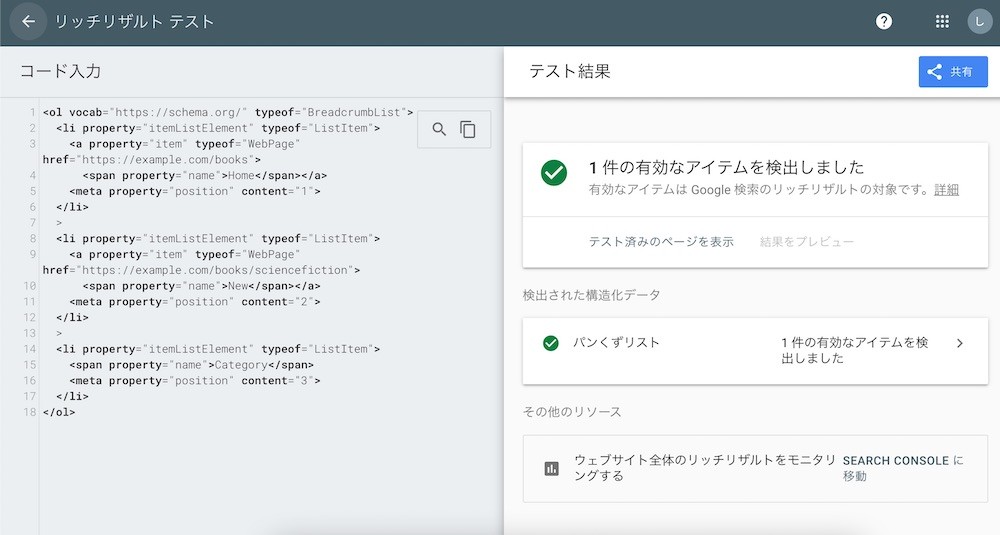This screenshot has width=1000, height=535.
Task: Expand the パンくずリスト chevron arrow
Action: [x=960, y=343]
